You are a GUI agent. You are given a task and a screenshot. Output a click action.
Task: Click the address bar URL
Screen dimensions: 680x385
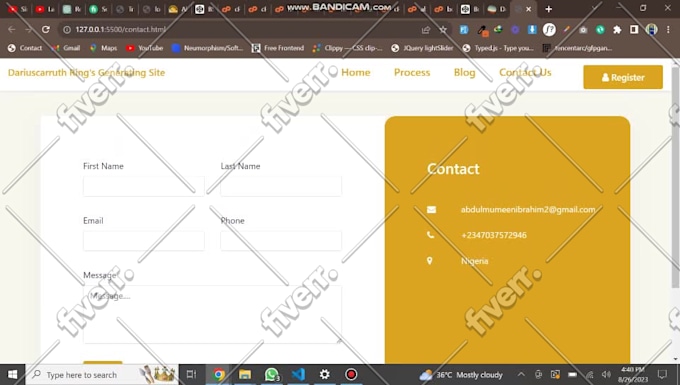[x=120, y=29]
